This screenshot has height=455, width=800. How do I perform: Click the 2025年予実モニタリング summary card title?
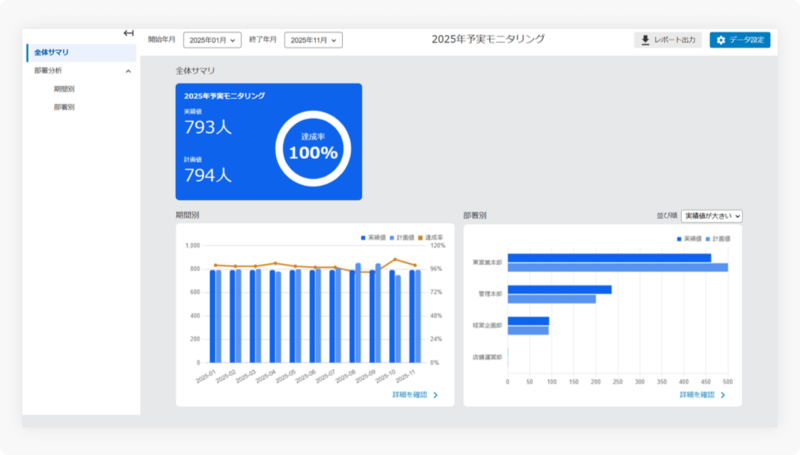pos(224,96)
